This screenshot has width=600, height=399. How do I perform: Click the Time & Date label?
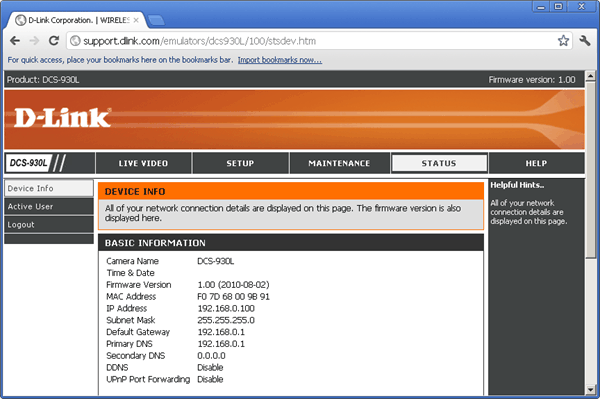[x=130, y=273]
